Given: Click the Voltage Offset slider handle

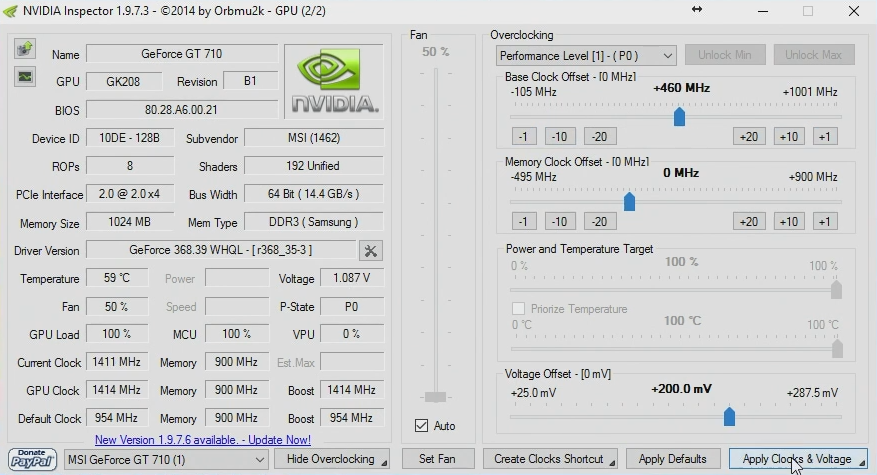Looking at the screenshot, I should 729,416.
